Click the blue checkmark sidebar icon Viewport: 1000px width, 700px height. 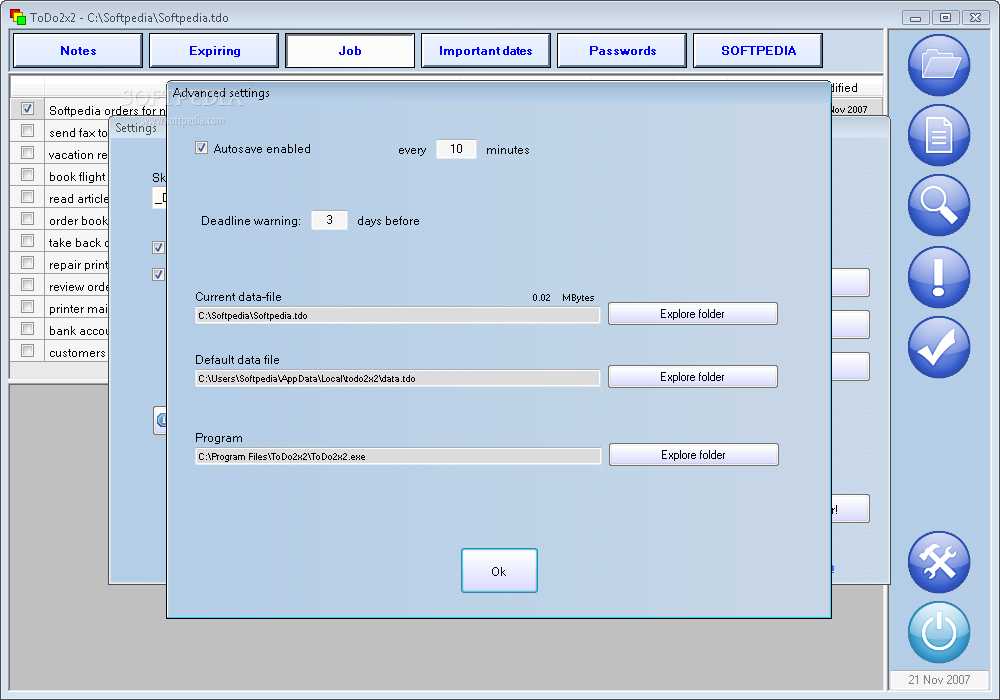pyautogui.click(x=938, y=347)
